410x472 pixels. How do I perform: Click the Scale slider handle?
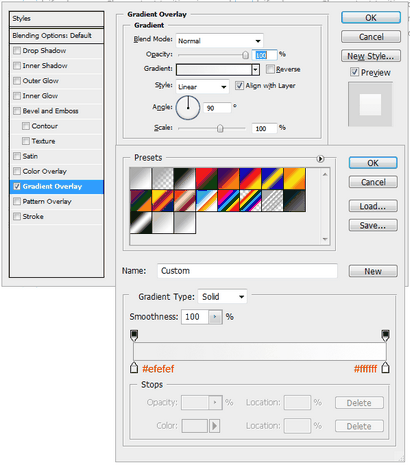(220, 128)
